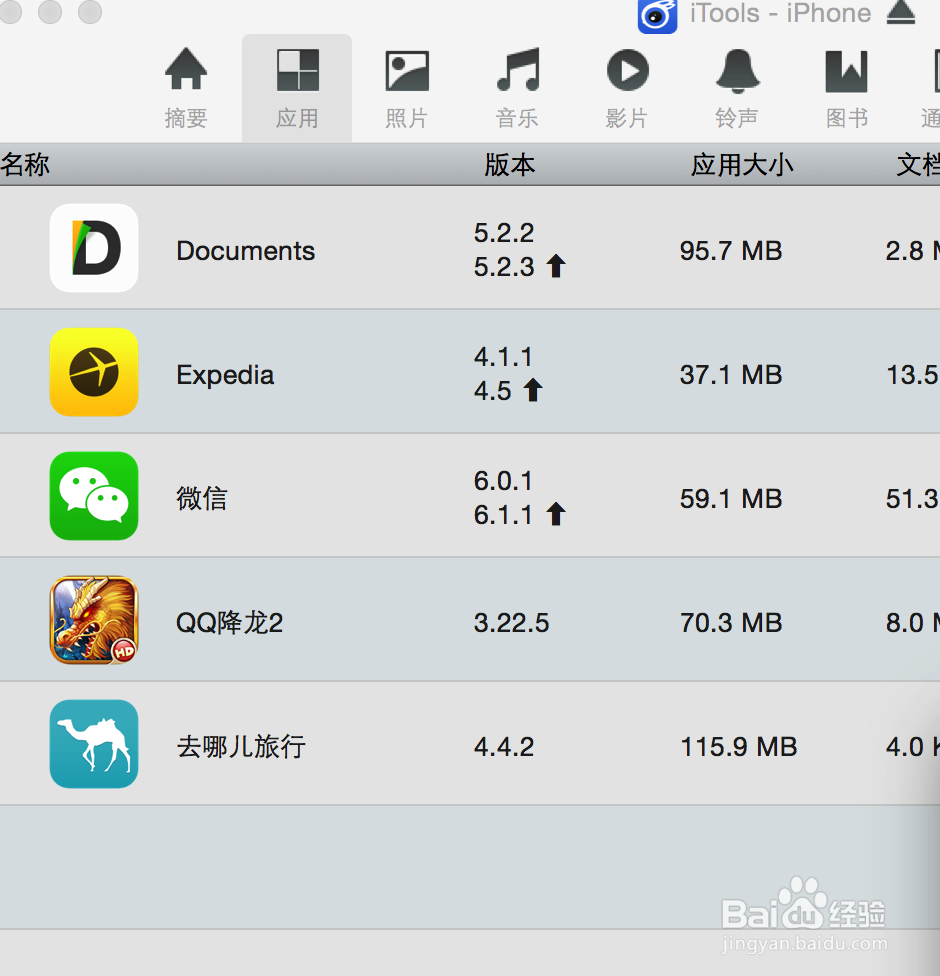Switch to the 音乐 music tab

coord(517,88)
